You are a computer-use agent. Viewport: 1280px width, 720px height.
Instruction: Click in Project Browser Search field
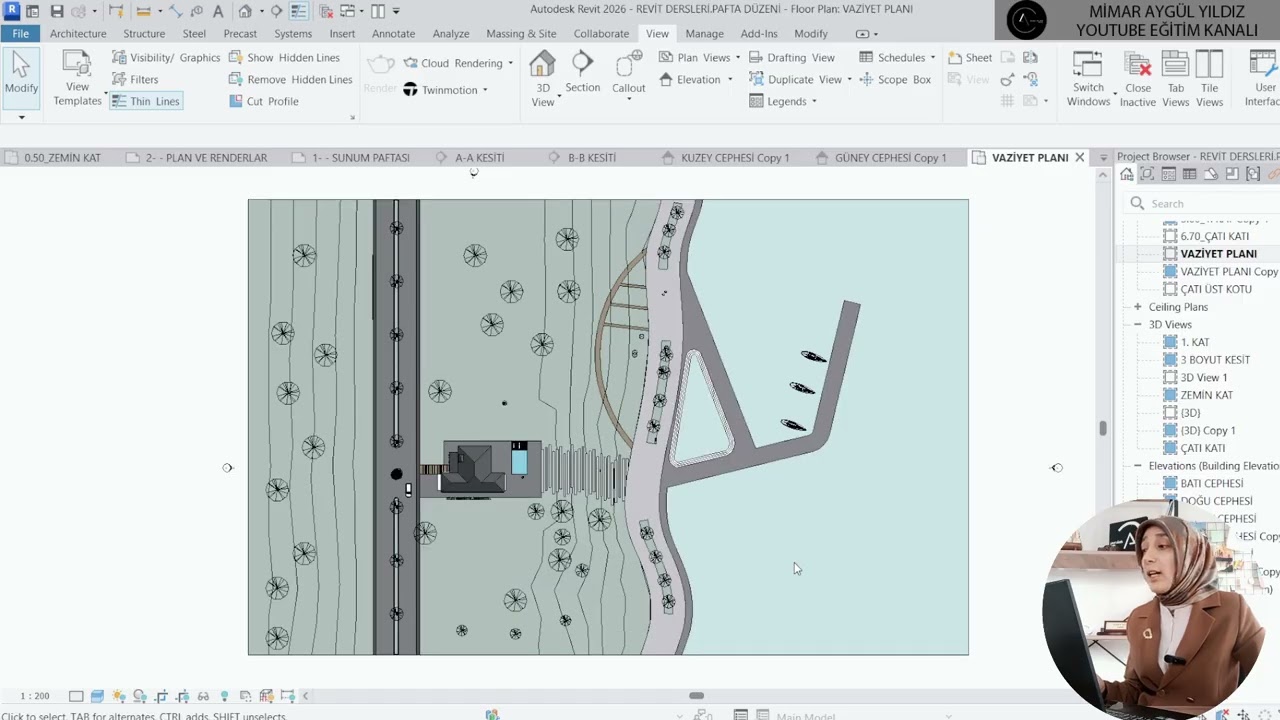point(1204,203)
